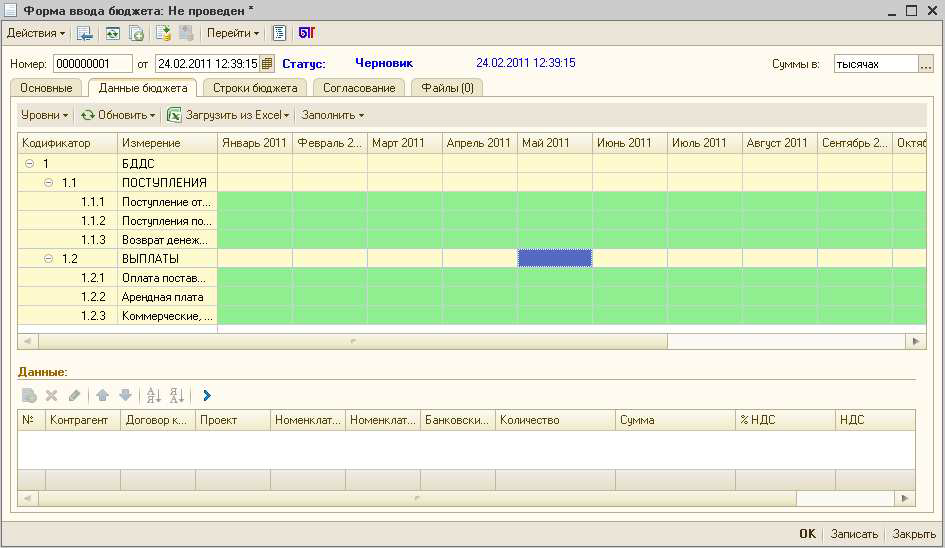The height and width of the screenshot is (548, 945).
Task: Click the document report icon next to Перейти
Action: pos(279,33)
